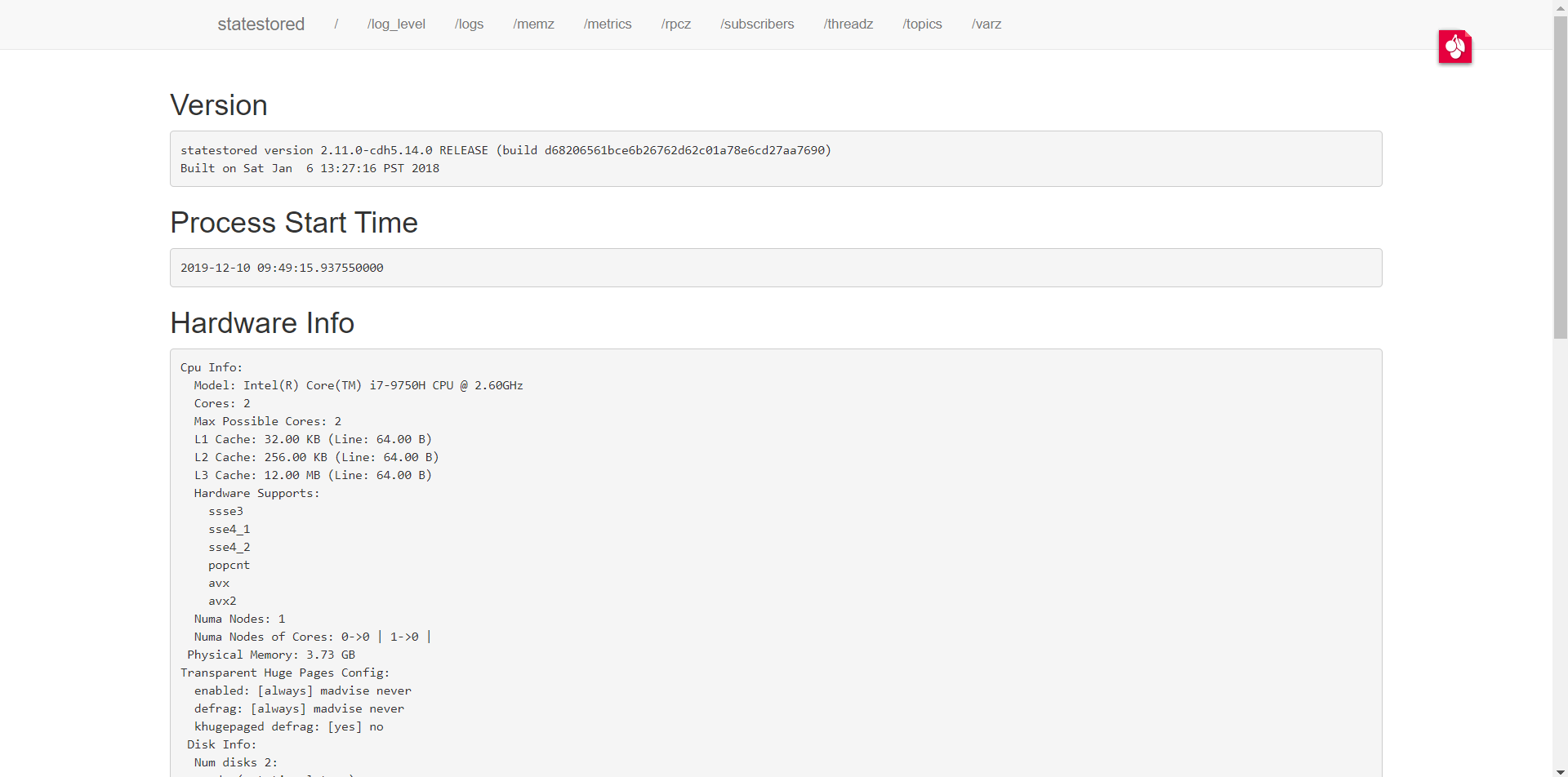Open the /memz page

pyautogui.click(x=533, y=24)
